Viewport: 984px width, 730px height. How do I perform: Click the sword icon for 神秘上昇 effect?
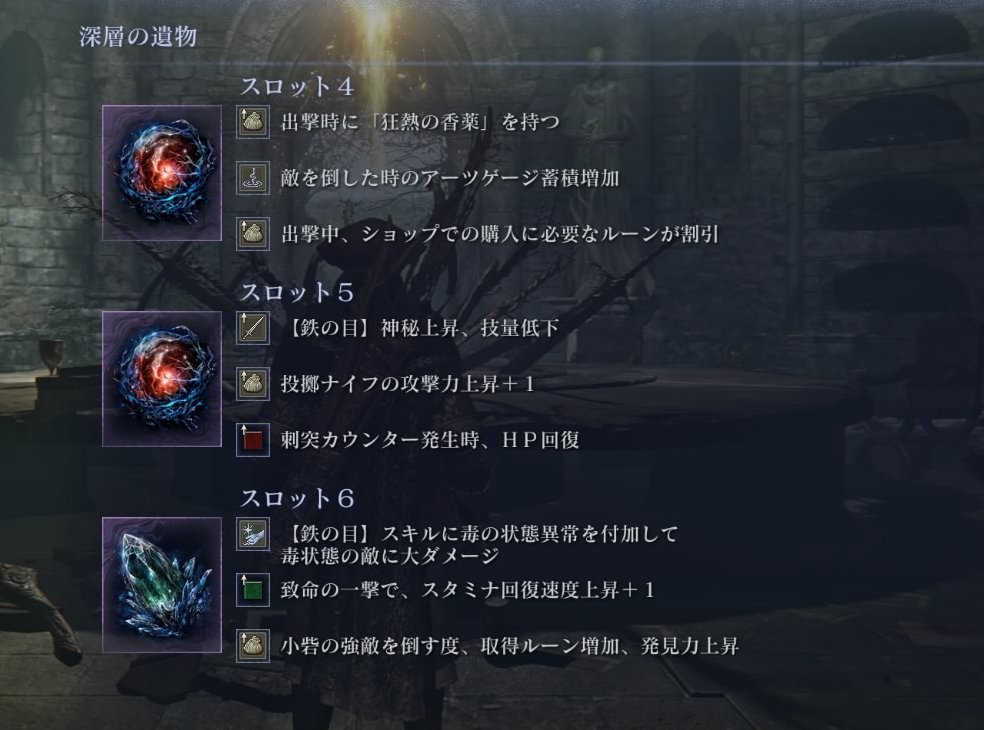click(x=253, y=328)
